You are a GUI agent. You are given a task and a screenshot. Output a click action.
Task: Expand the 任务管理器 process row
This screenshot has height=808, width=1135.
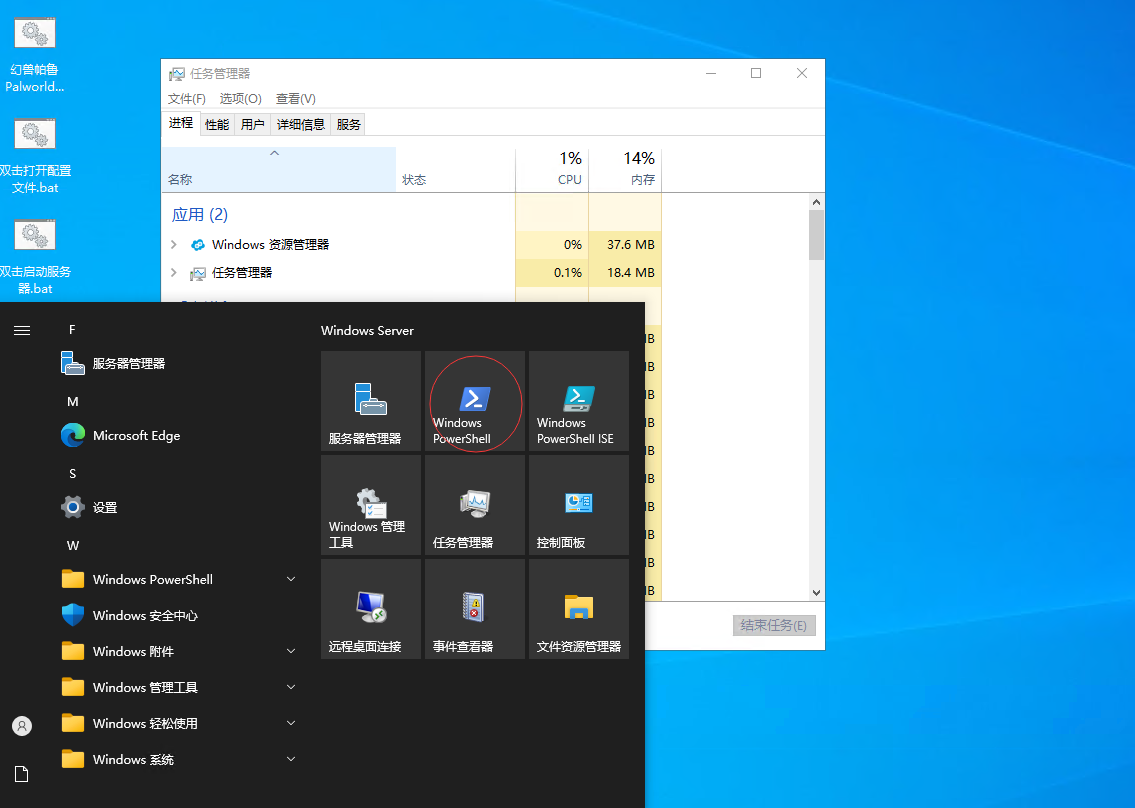174,273
